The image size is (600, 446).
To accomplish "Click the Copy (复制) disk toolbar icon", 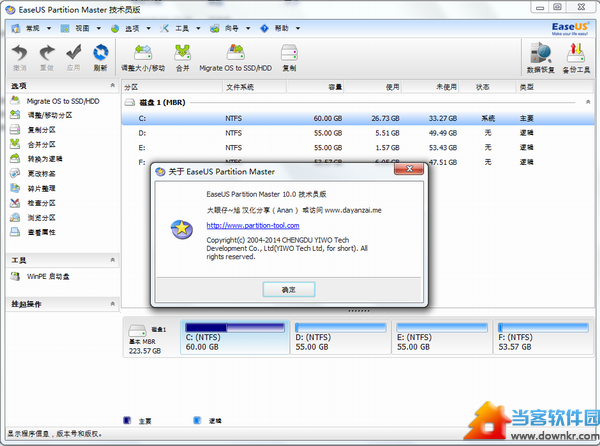I will point(289,52).
